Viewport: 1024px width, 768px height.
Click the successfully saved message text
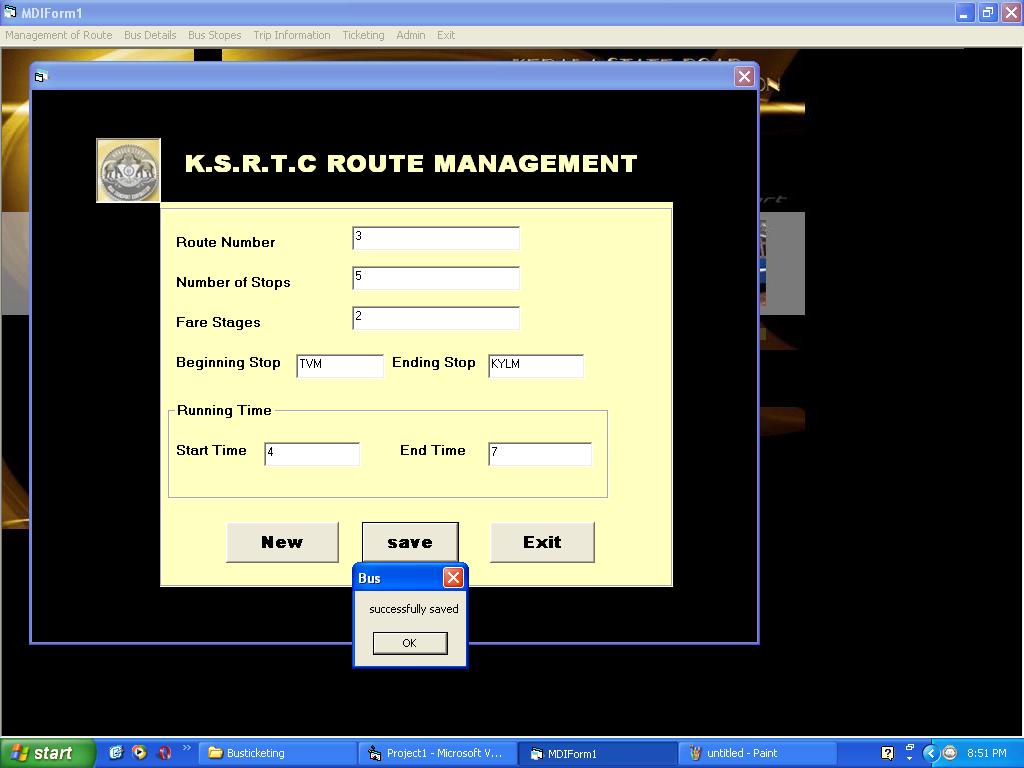tap(414, 609)
